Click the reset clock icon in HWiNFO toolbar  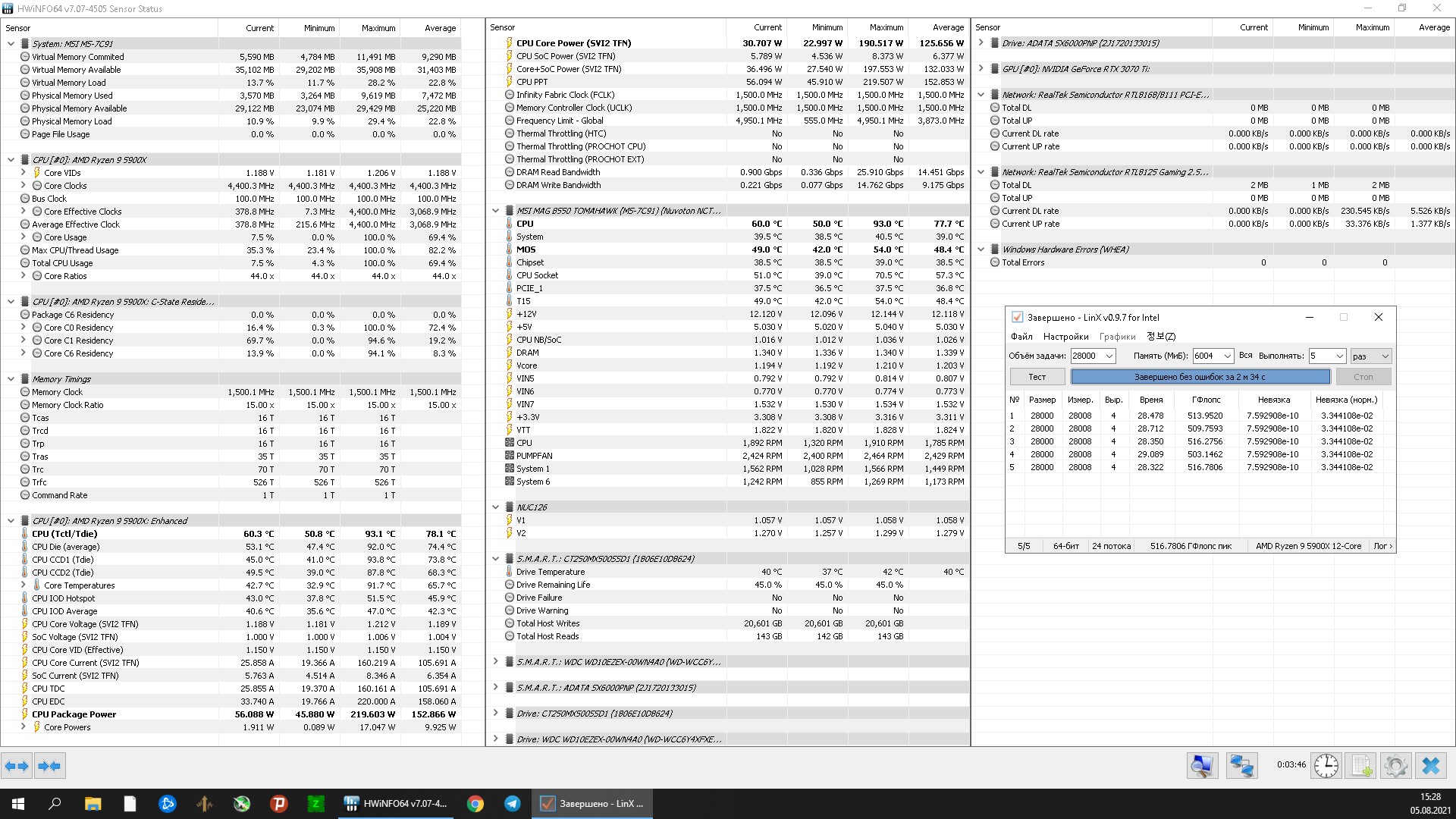coord(1326,766)
